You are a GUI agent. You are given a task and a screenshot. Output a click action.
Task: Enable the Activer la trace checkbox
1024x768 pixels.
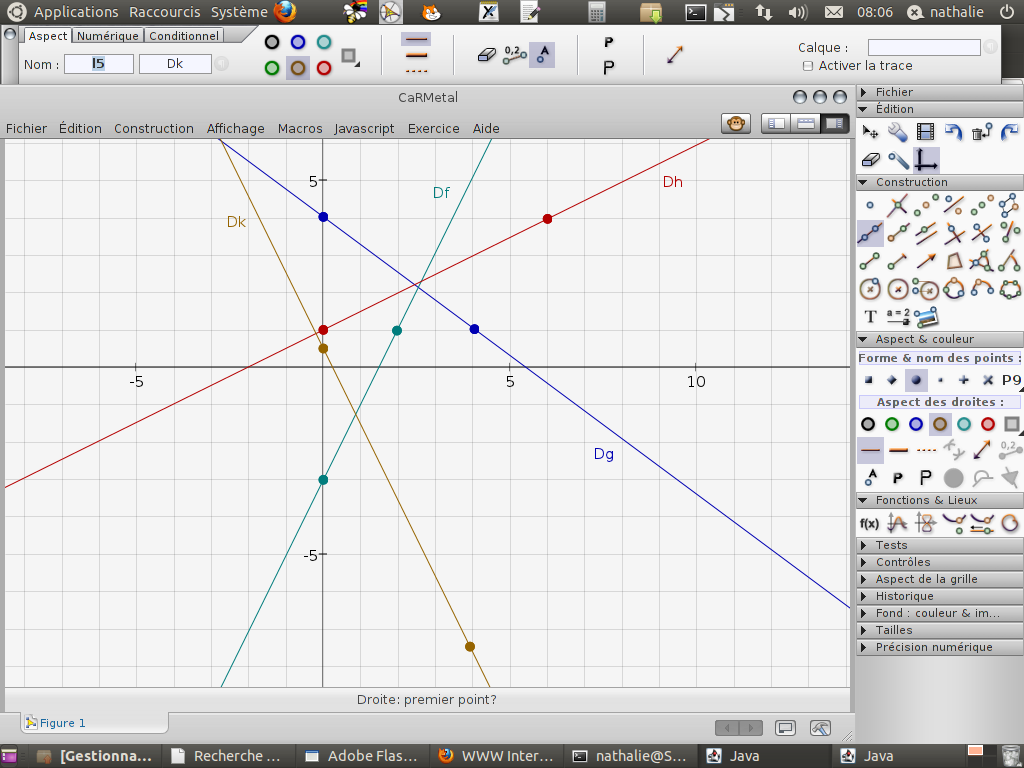[808, 66]
